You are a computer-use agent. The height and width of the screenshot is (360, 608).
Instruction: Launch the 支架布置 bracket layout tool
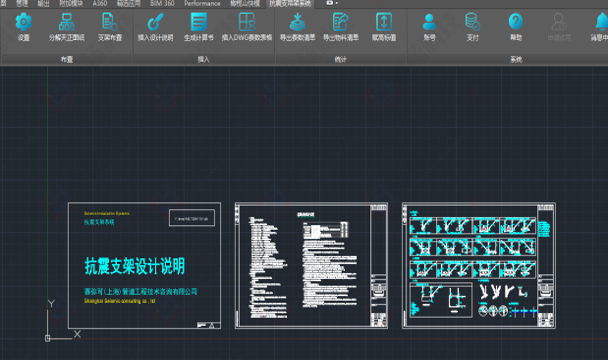[x=110, y=22]
